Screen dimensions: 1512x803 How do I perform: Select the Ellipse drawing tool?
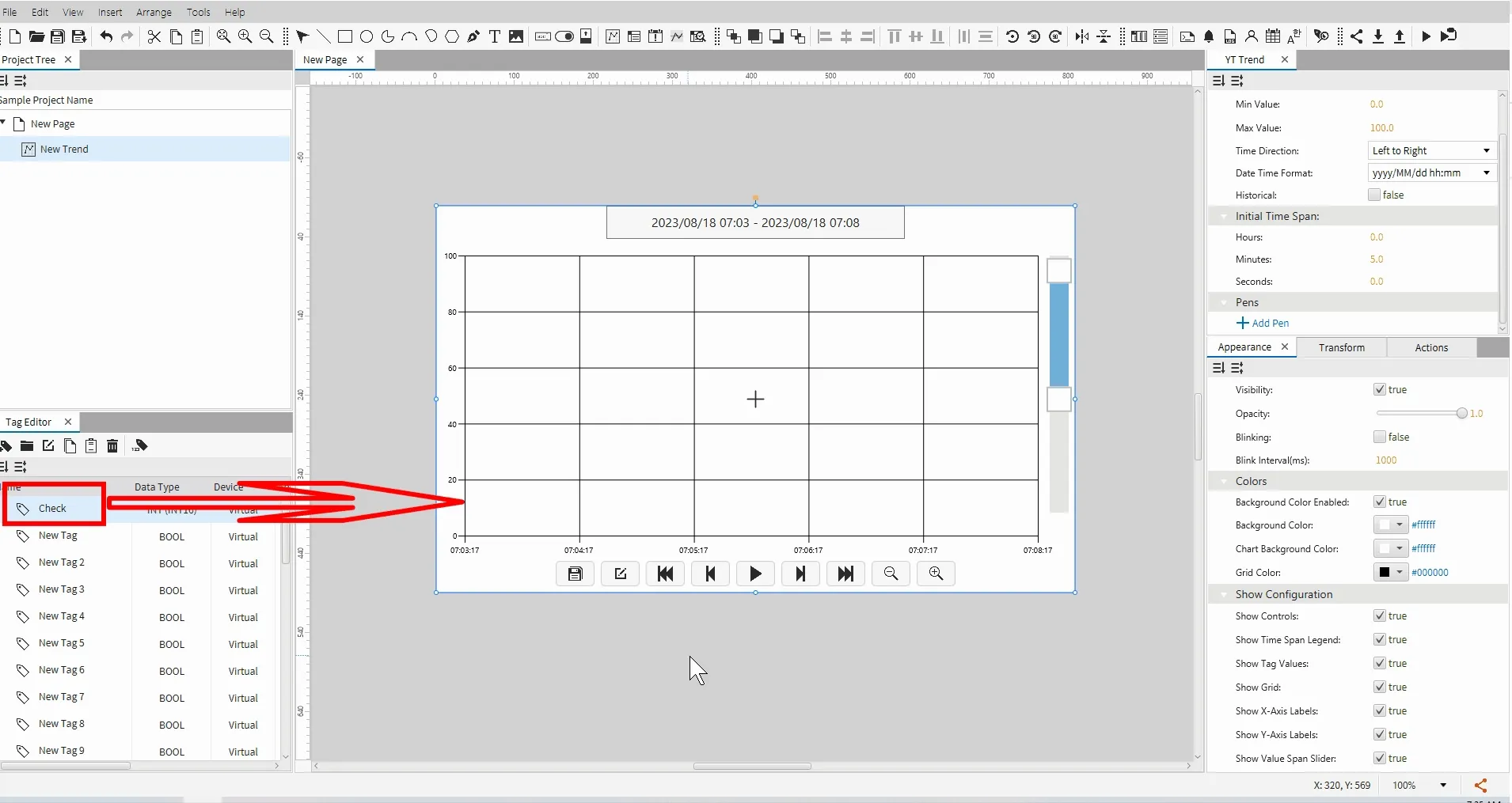click(367, 36)
